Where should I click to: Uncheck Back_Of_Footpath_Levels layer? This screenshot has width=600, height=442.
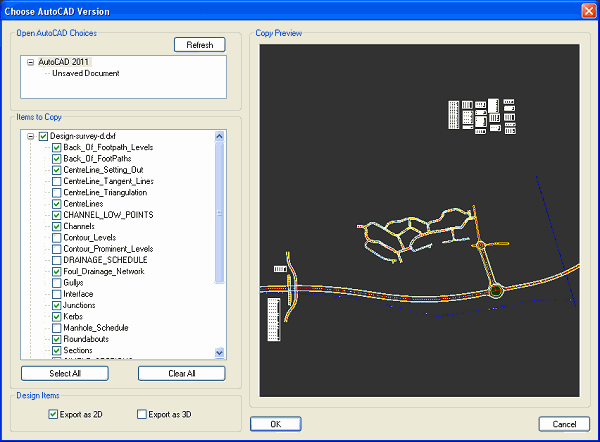(57, 147)
